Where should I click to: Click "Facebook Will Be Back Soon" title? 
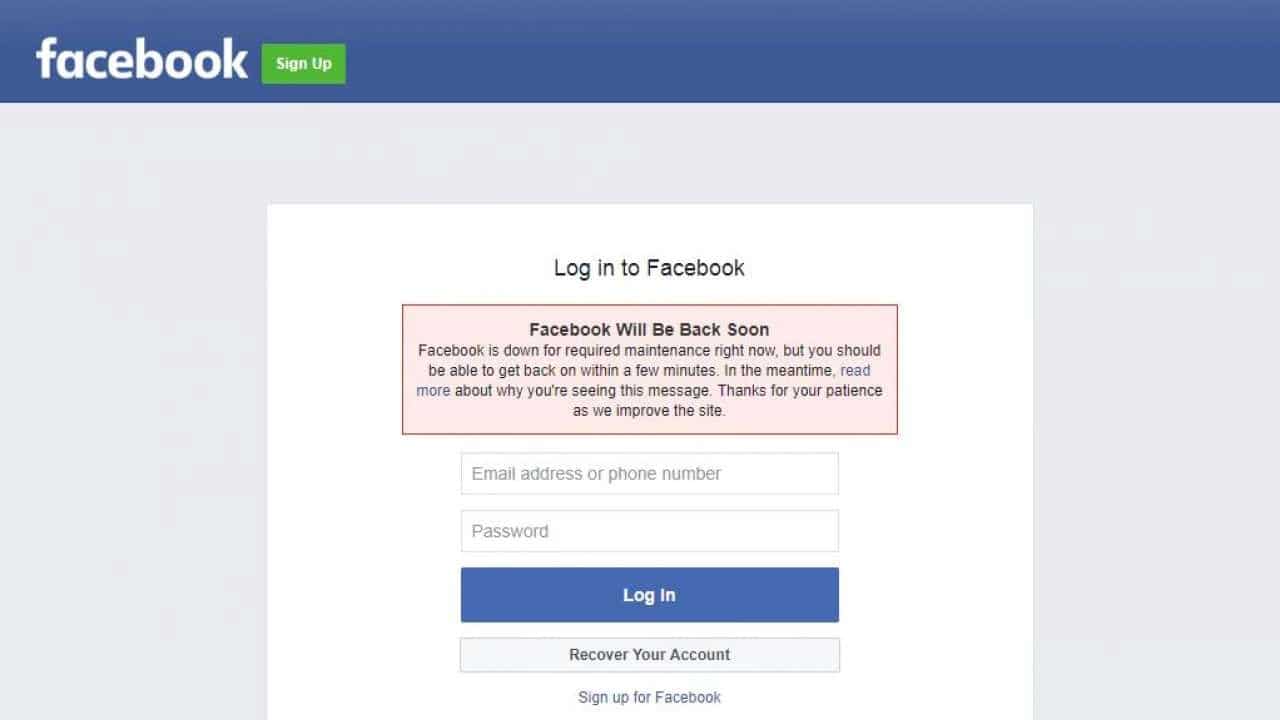pyautogui.click(x=649, y=329)
